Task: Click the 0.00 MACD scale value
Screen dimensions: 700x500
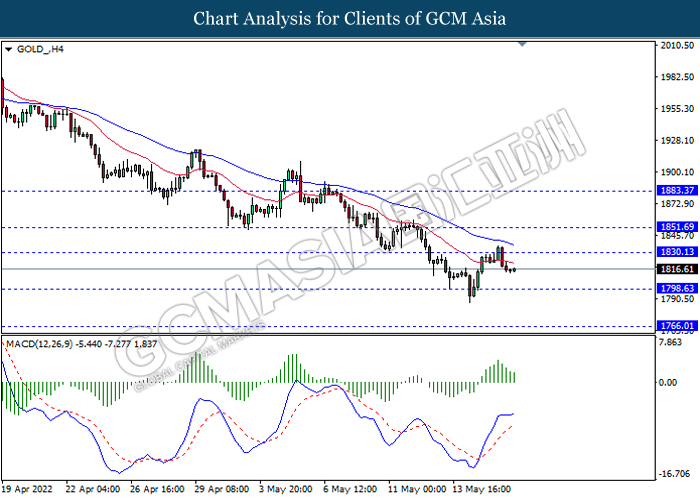Action: pyautogui.click(x=668, y=383)
